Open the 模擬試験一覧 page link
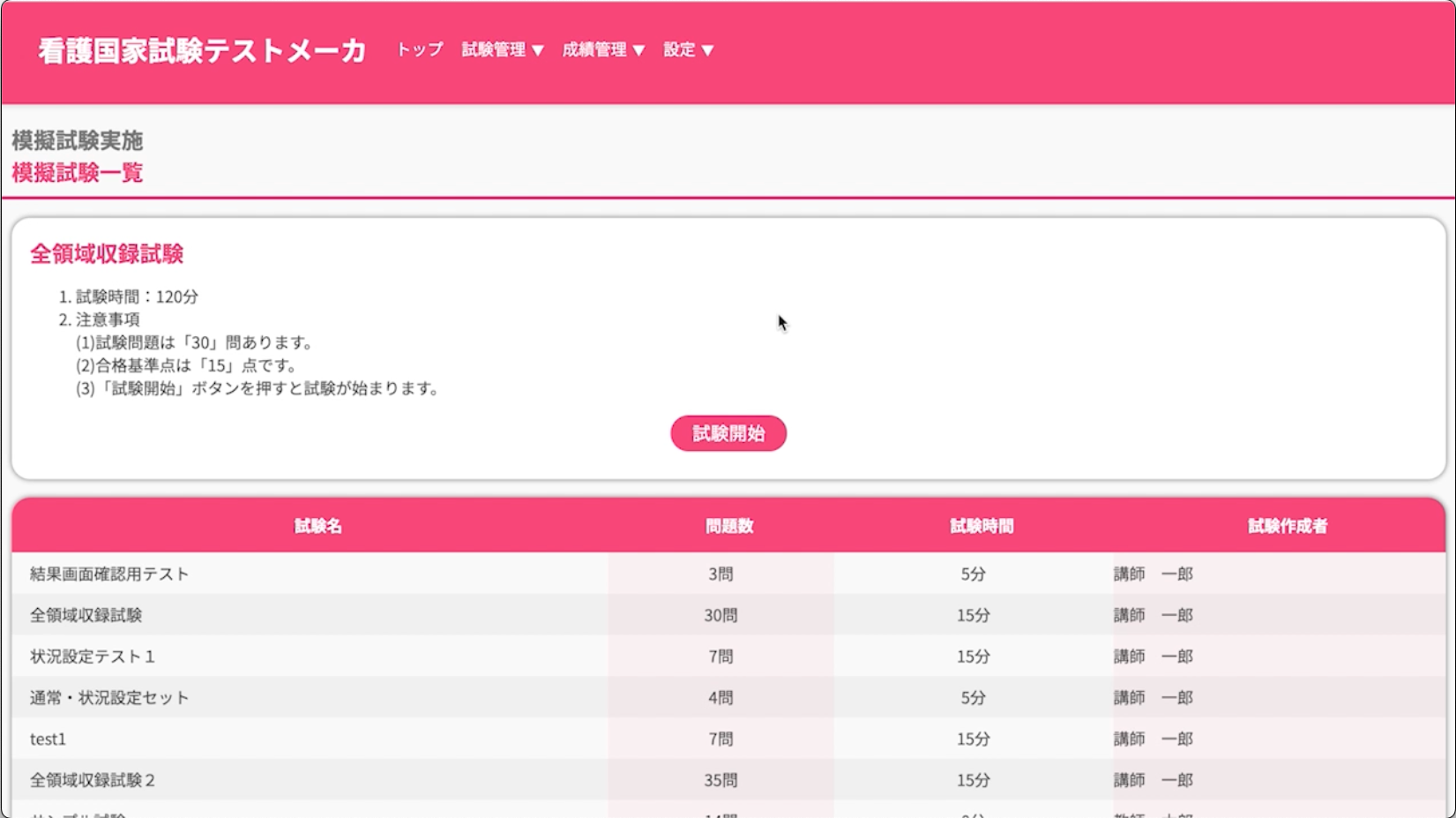The width and height of the screenshot is (1456, 818). point(78,174)
